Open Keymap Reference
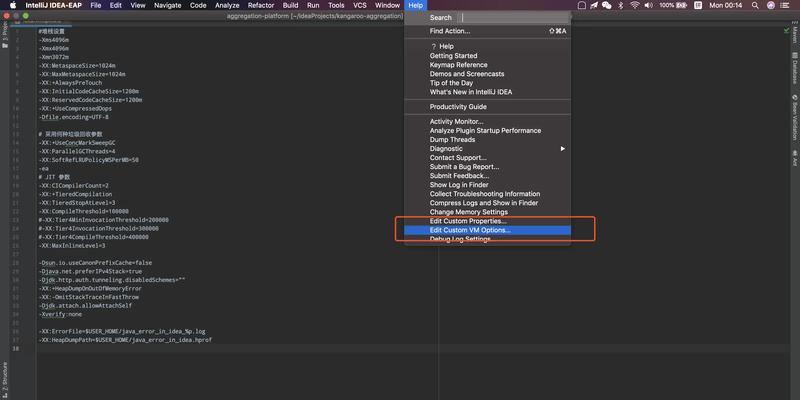 [x=487, y=65]
